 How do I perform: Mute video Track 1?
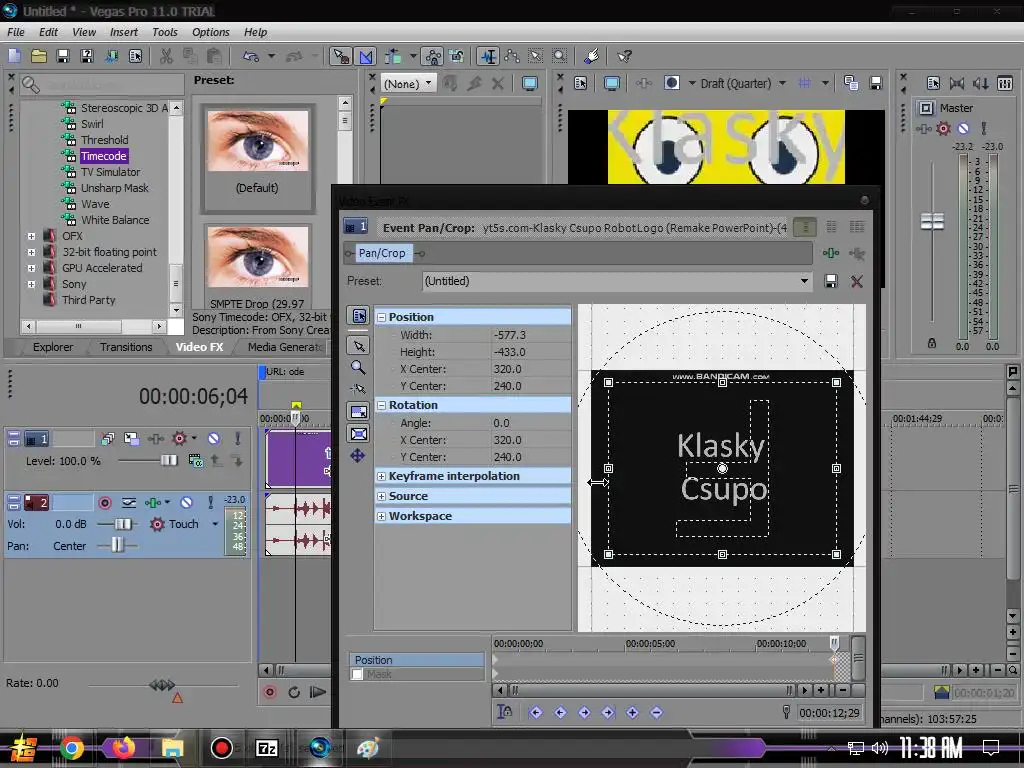(x=214, y=439)
